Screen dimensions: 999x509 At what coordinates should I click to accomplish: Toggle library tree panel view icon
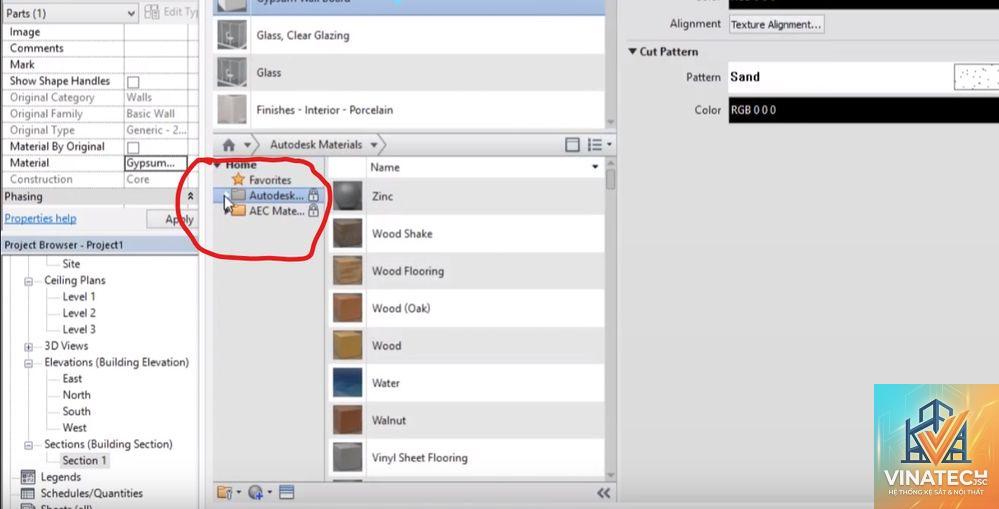coord(572,145)
